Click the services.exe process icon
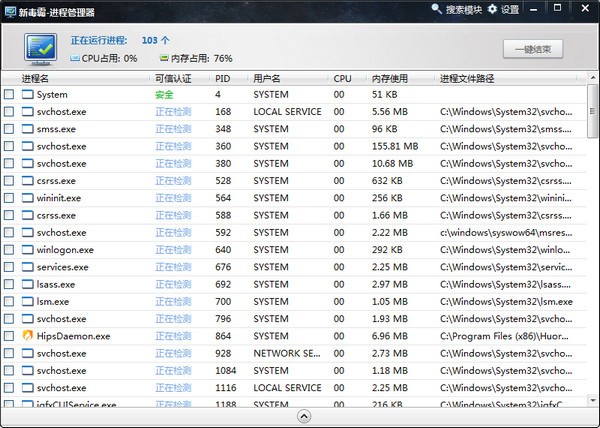600x428 pixels. point(27,267)
